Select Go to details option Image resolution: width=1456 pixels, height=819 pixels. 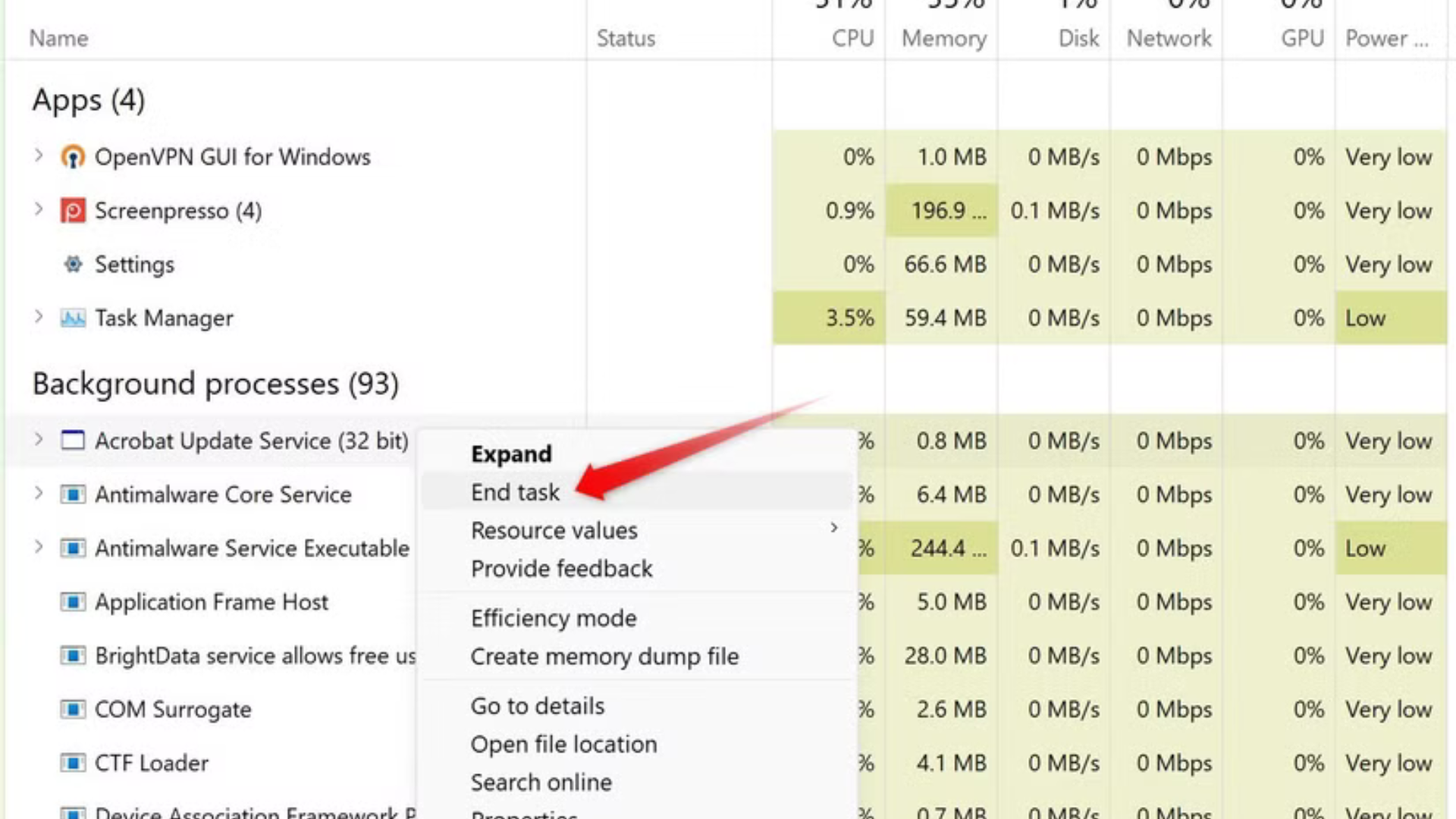pyautogui.click(x=538, y=706)
